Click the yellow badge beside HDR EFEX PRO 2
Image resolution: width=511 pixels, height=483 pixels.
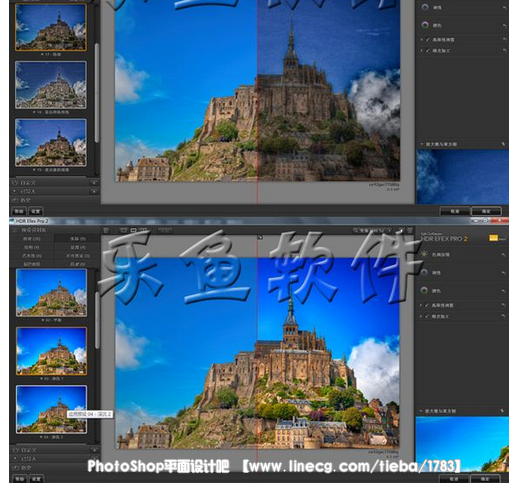493,238
